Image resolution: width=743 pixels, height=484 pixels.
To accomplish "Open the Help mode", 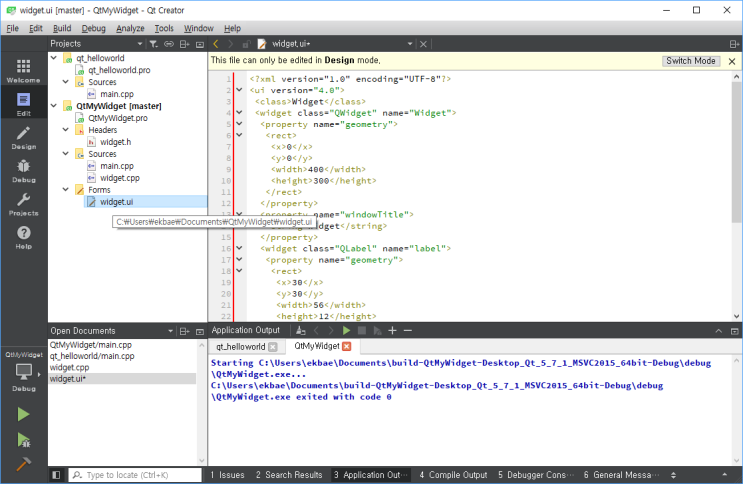I will point(23,237).
